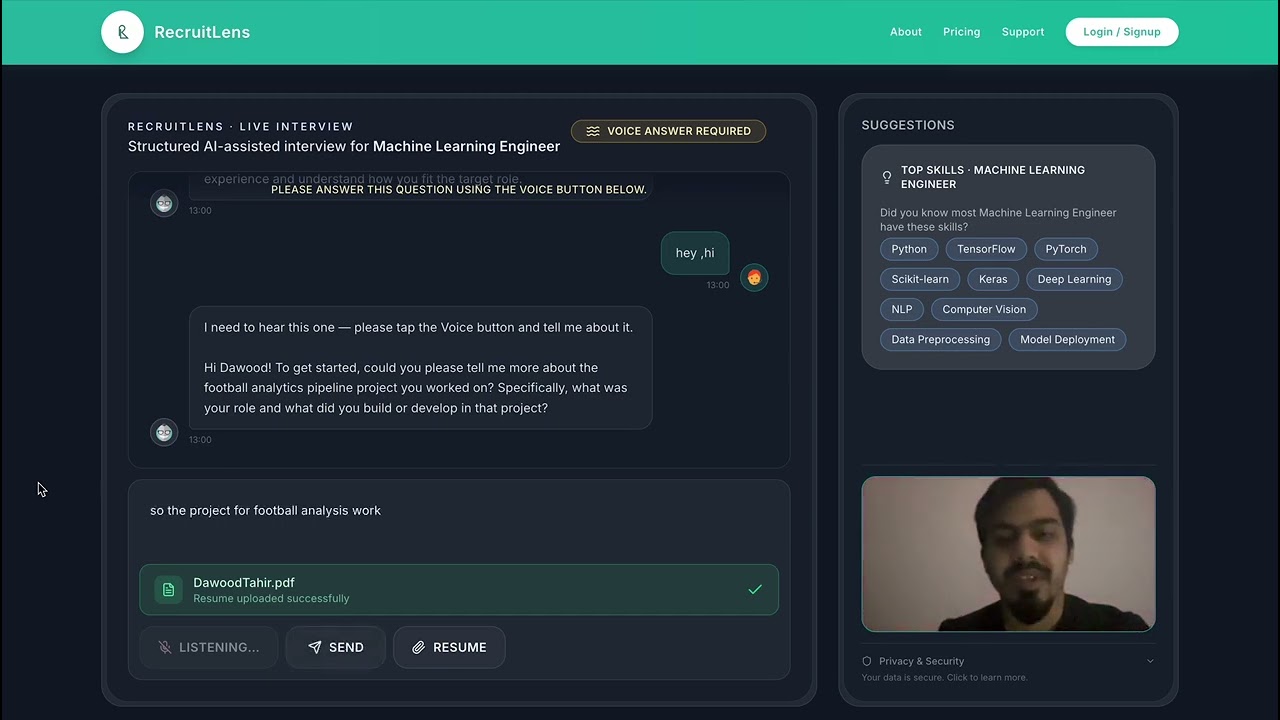Click the DawoodTahir.pdf document icon

(168, 590)
